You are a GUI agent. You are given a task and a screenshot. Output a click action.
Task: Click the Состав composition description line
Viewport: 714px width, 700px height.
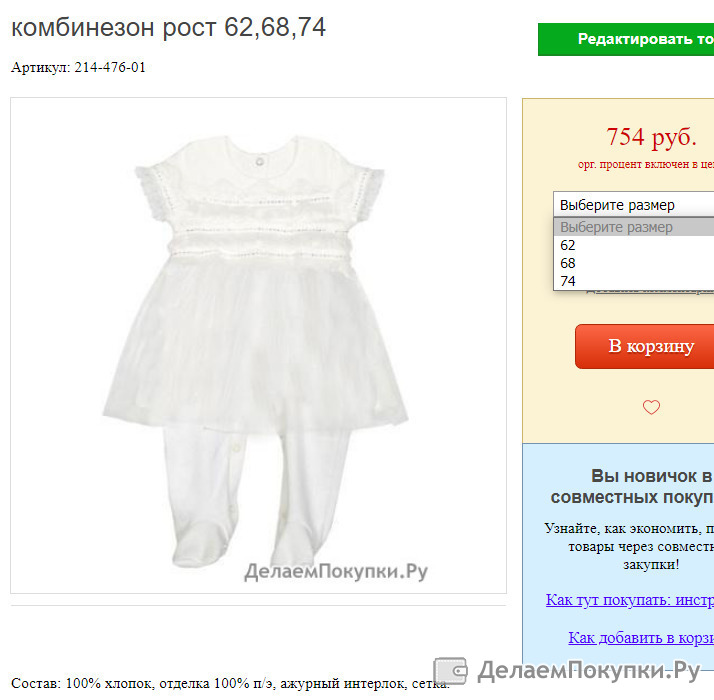pyautogui.click(x=230, y=683)
